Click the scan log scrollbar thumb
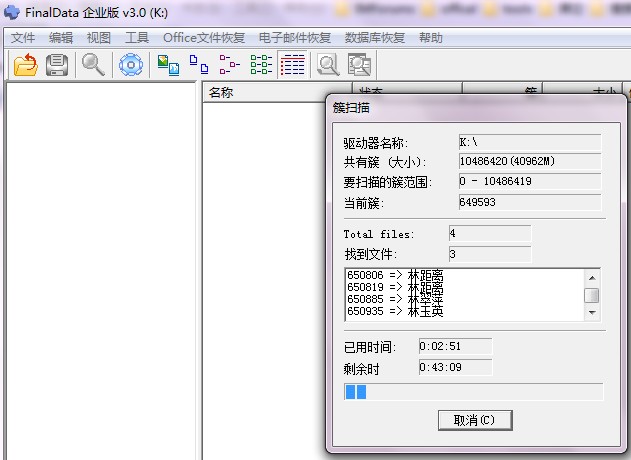This screenshot has height=460, width=631. [592, 295]
